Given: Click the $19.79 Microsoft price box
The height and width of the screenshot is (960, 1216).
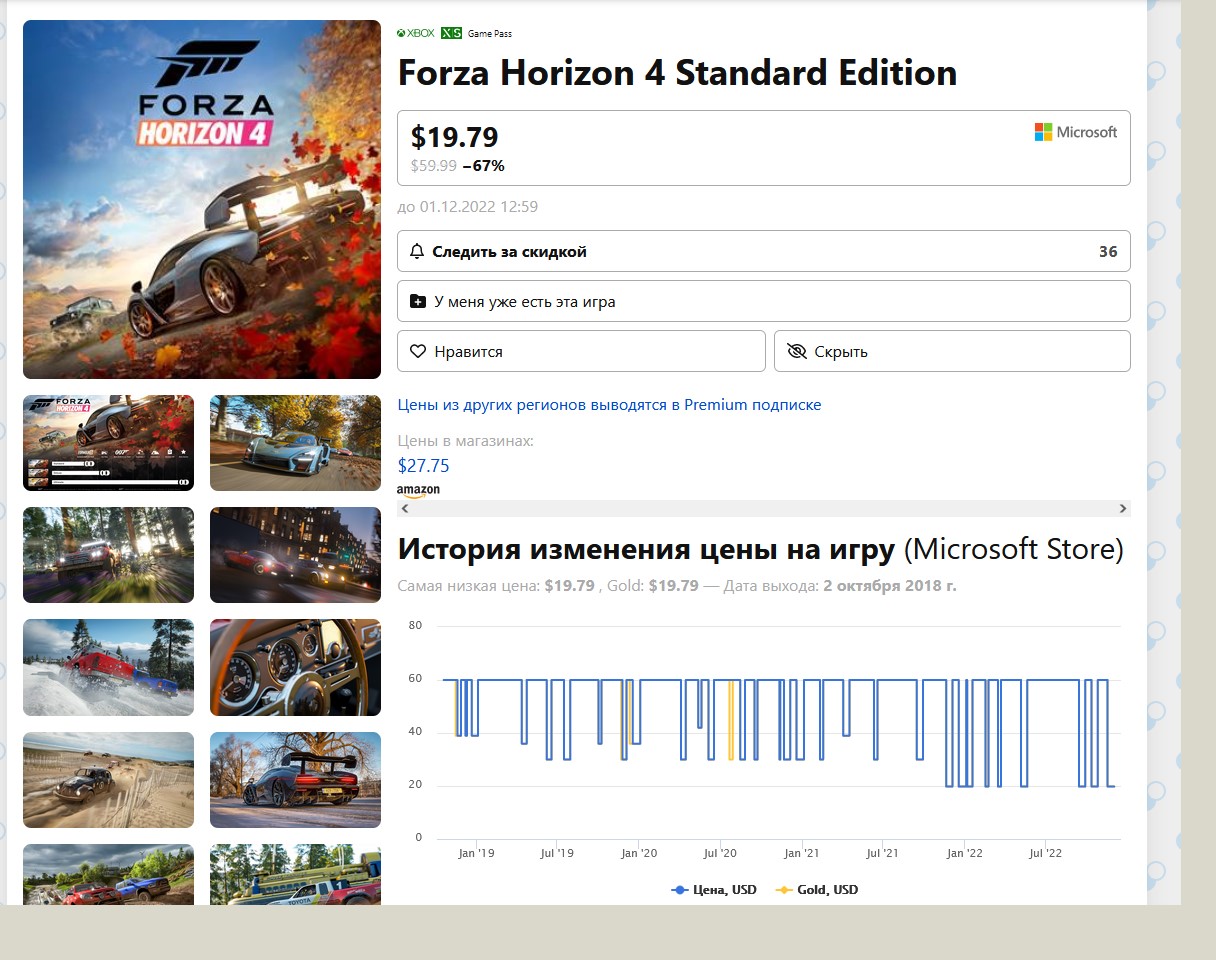Looking at the screenshot, I should coord(700,148).
